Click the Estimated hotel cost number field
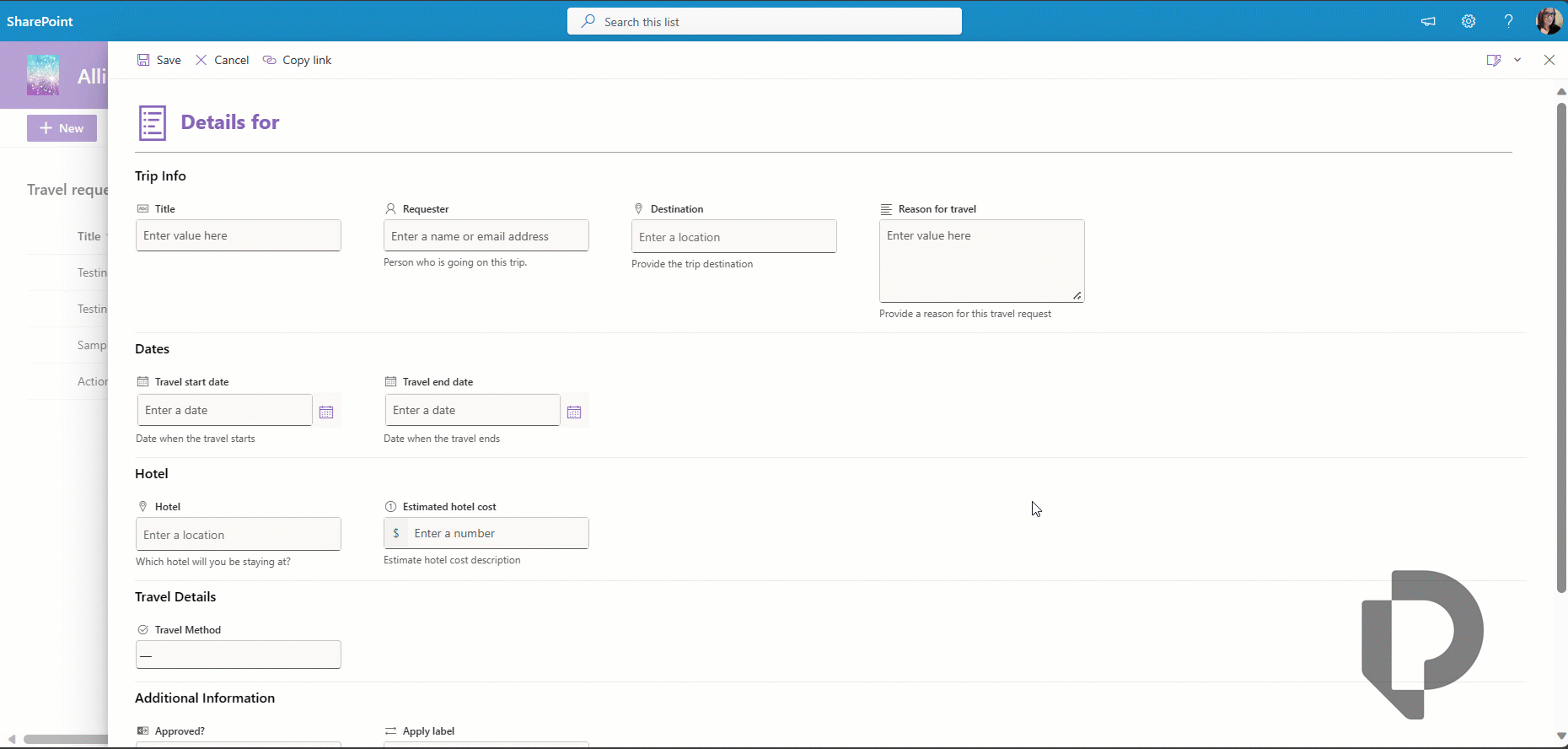 (497, 533)
